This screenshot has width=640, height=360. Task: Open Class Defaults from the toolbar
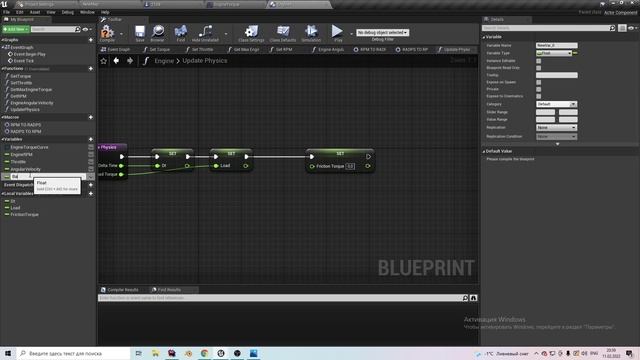[283, 33]
